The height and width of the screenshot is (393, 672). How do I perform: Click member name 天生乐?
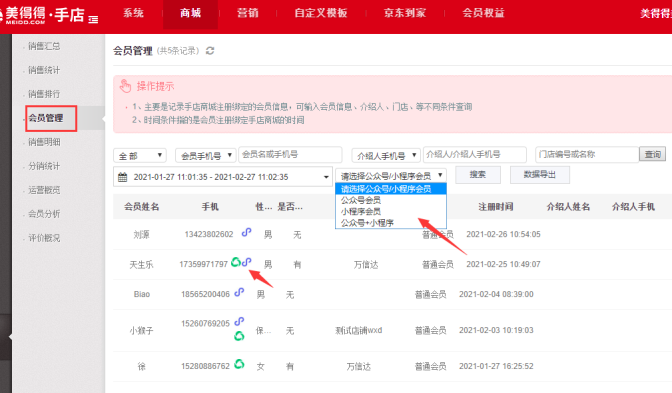tap(141, 265)
